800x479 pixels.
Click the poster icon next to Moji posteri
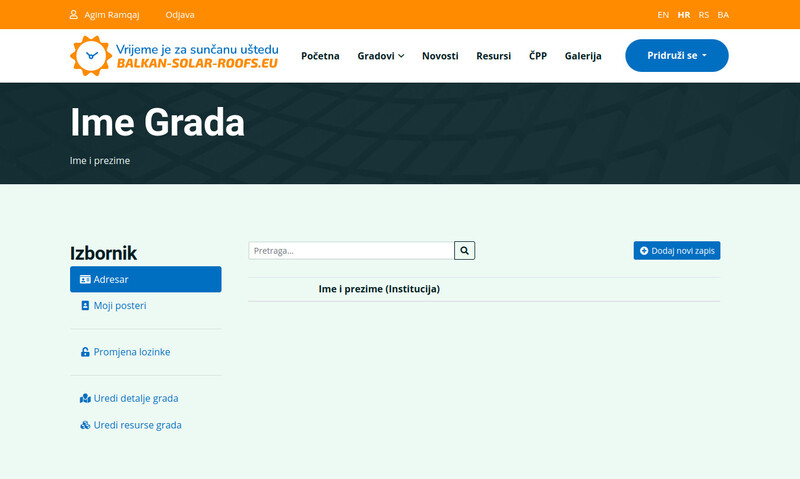coord(85,305)
